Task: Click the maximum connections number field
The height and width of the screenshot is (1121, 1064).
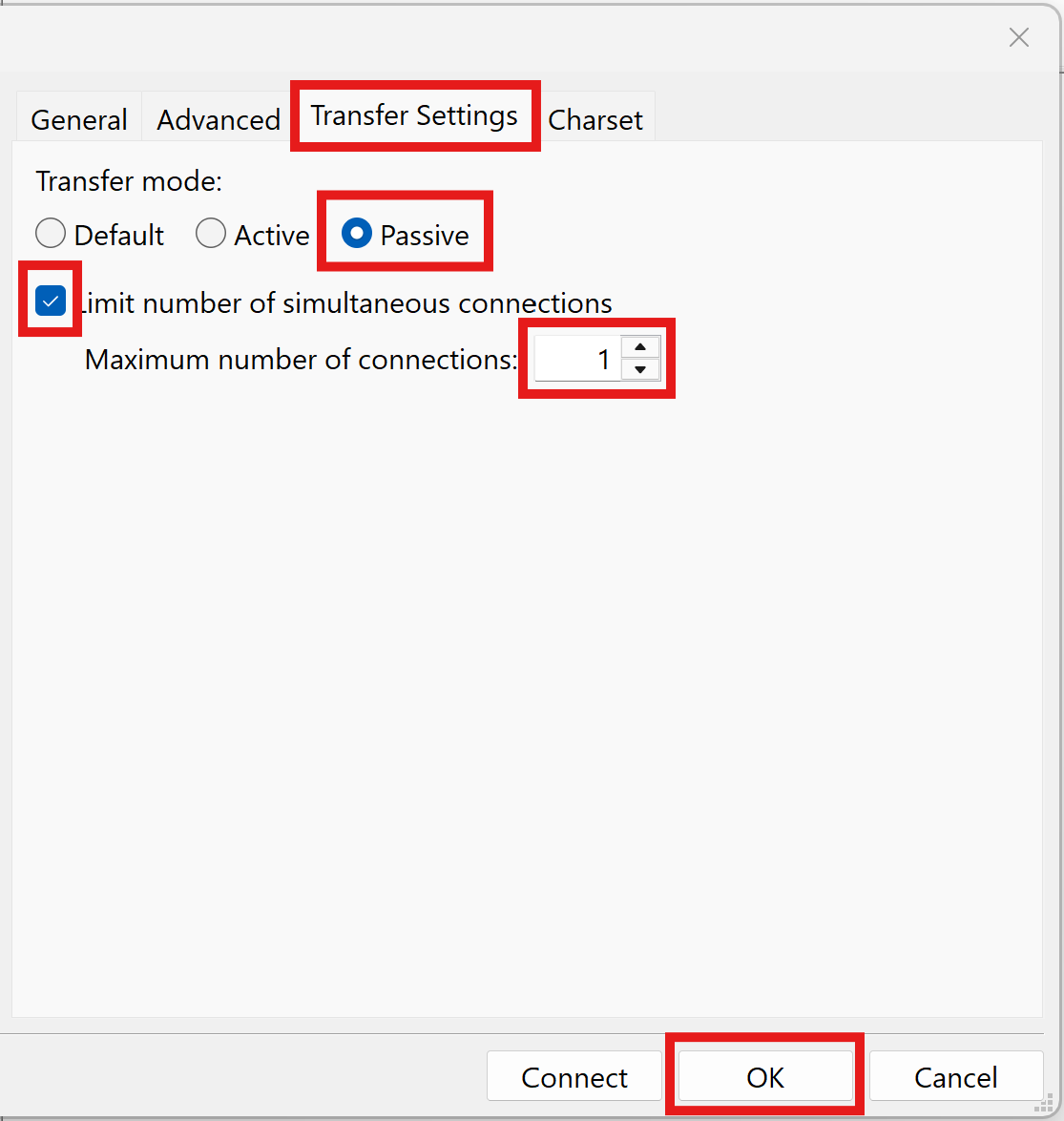Action: coord(576,360)
